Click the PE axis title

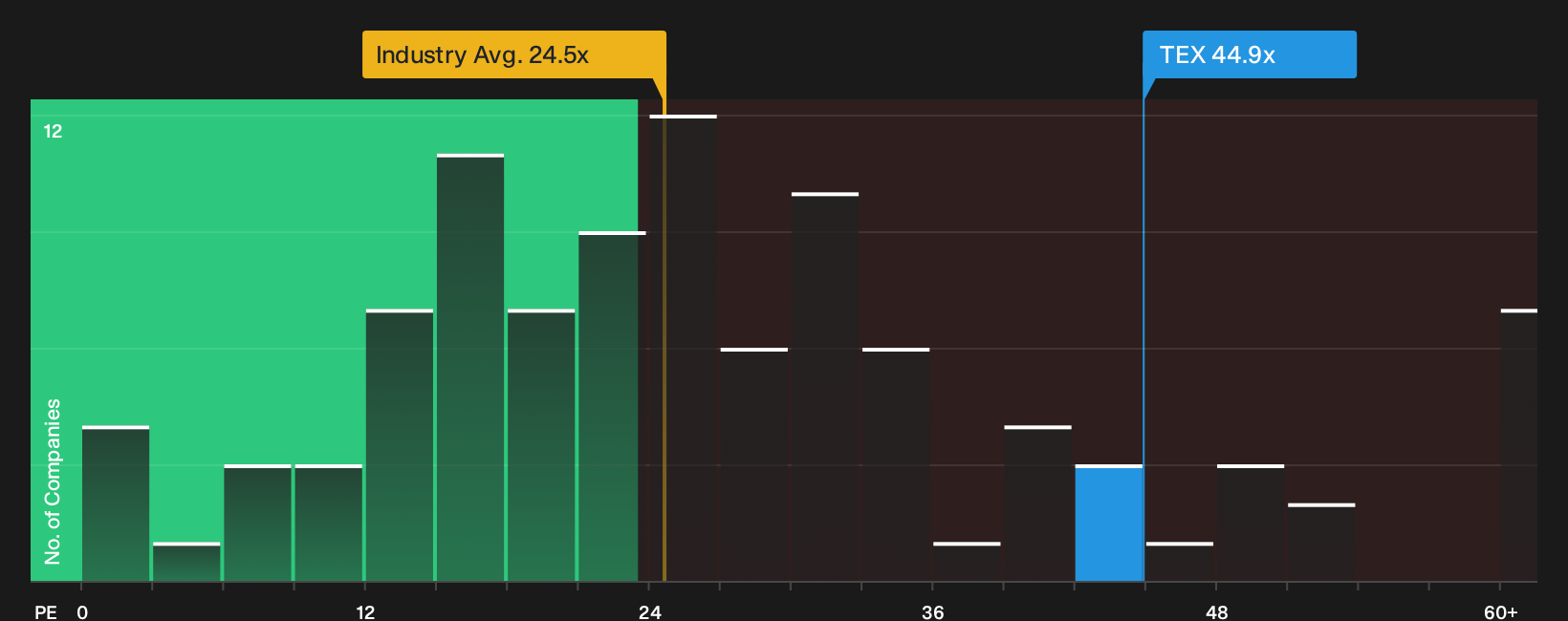(x=46, y=611)
